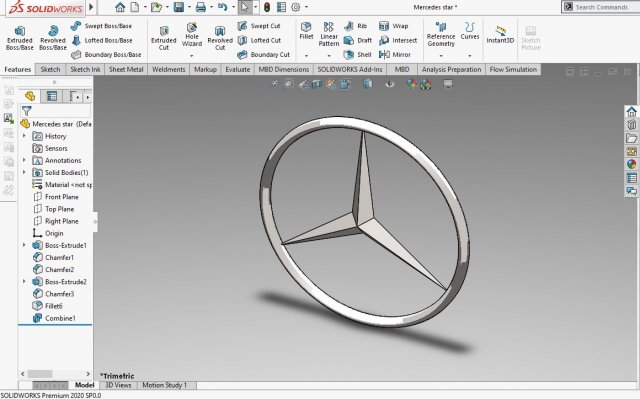Expand the Curves dropdown arrow
The height and width of the screenshot is (399, 640).
tap(470, 55)
